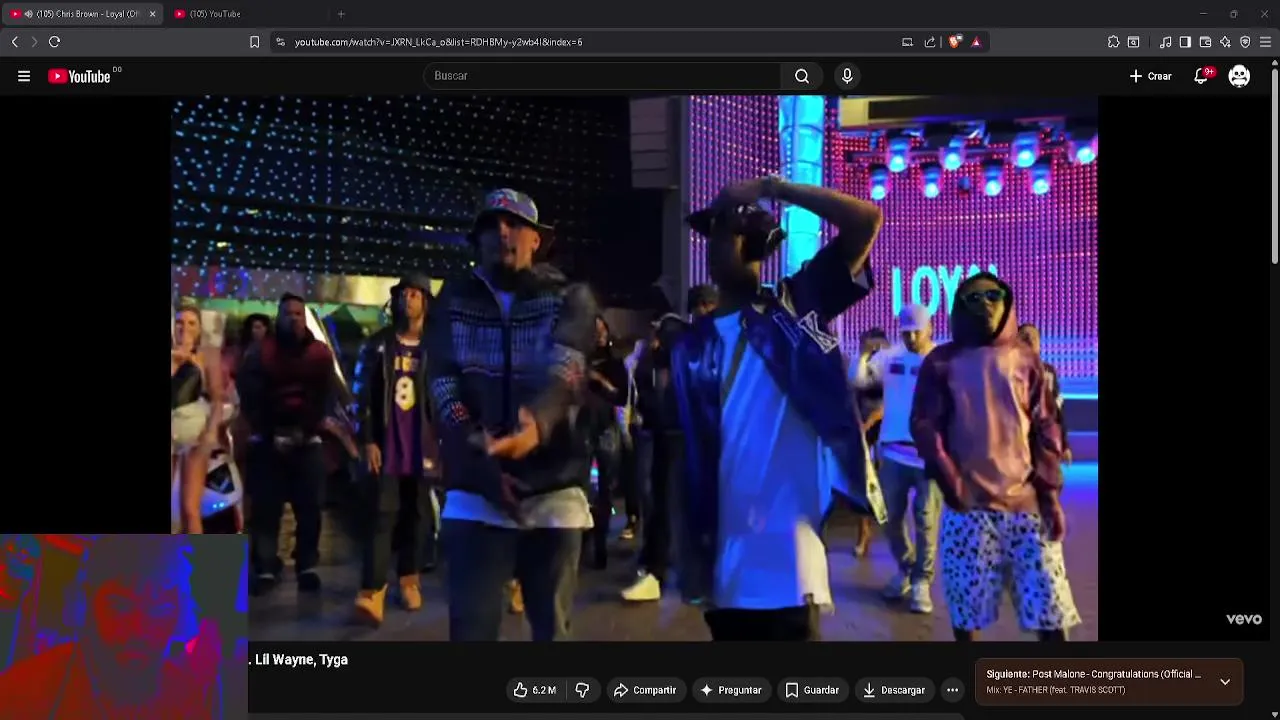Open the music note playlist icon
This screenshot has height=720, width=1280.
pos(1165,42)
